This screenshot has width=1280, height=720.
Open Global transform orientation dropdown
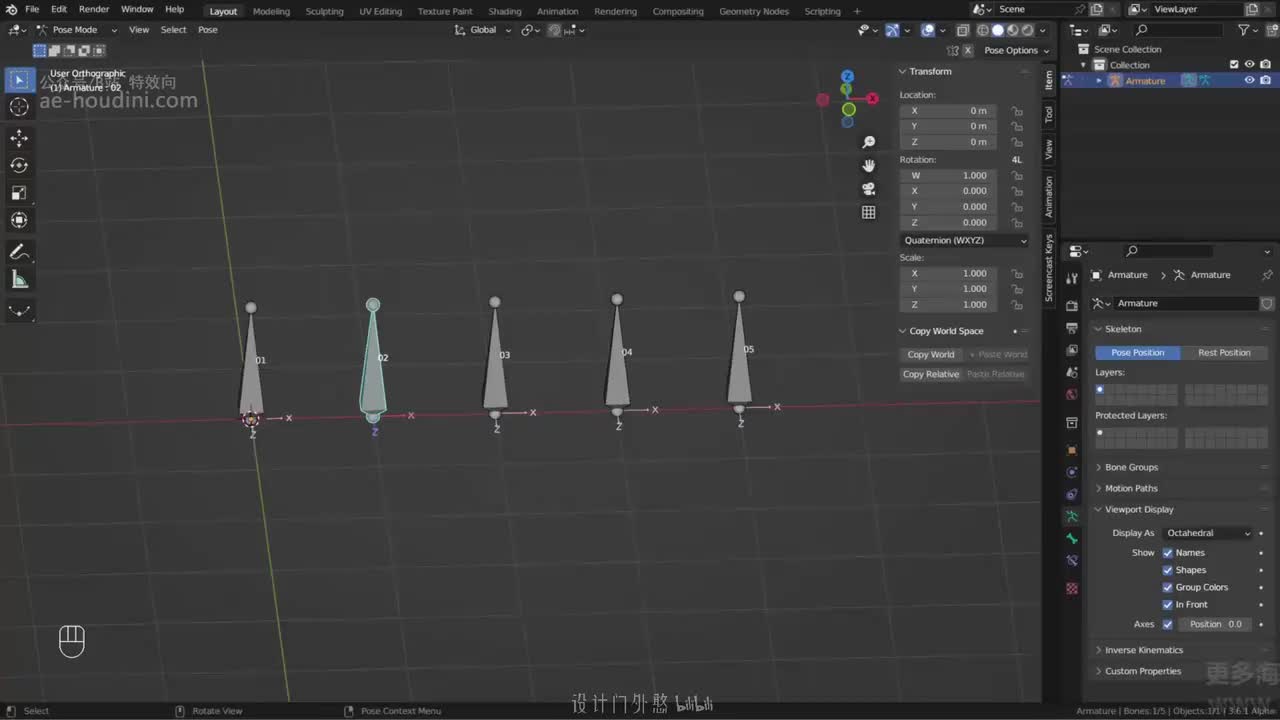(483, 30)
